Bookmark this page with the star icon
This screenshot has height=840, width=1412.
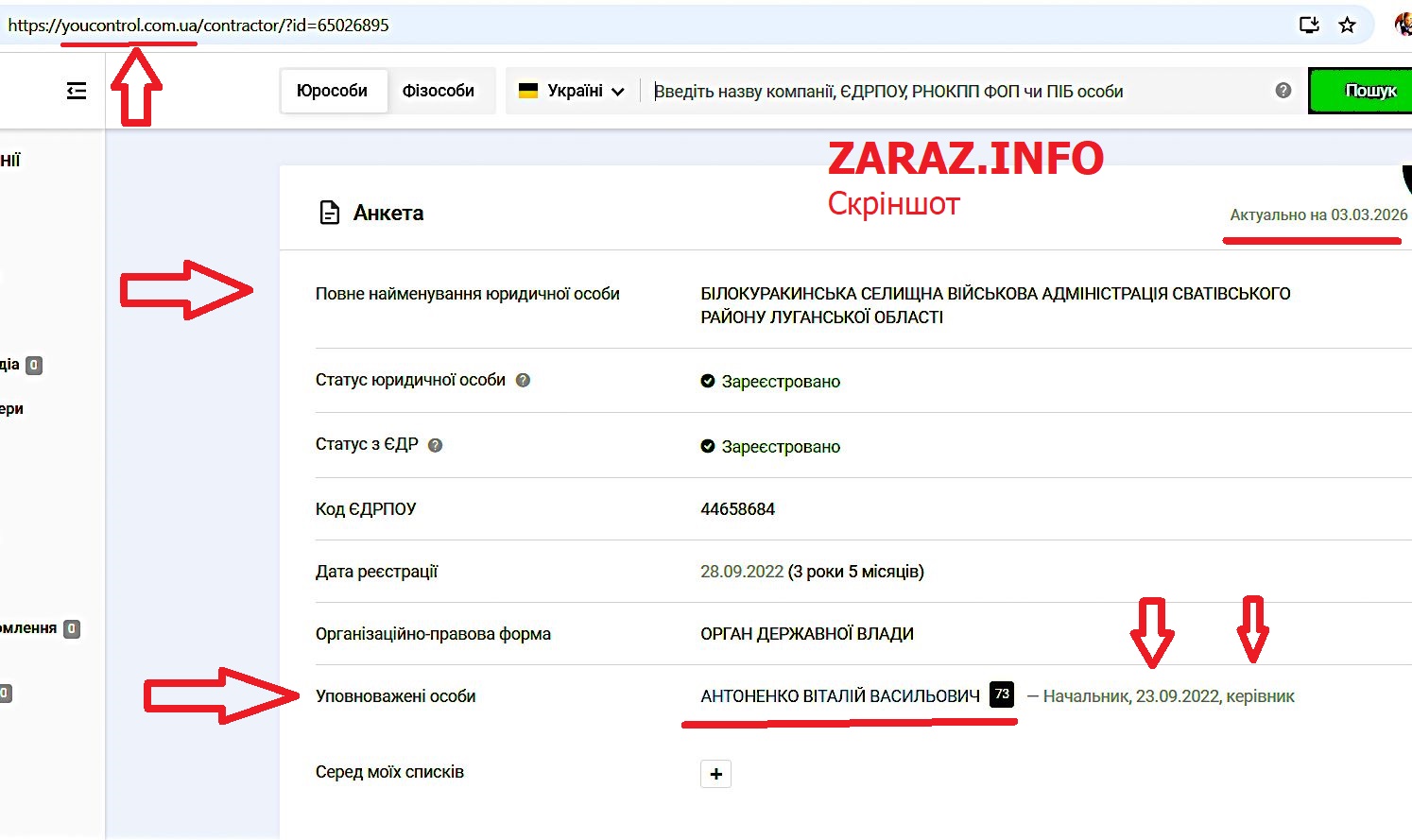[x=1348, y=26]
